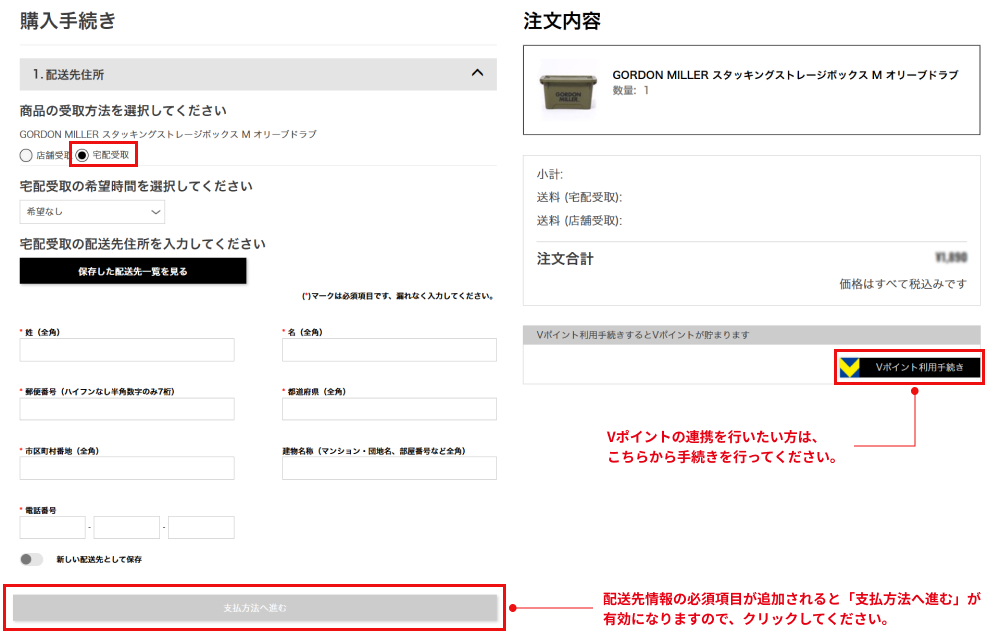Image resolution: width=1000 pixels, height=637 pixels.
Task: Click the last 電話番号 box
Action: [x=202, y=527]
